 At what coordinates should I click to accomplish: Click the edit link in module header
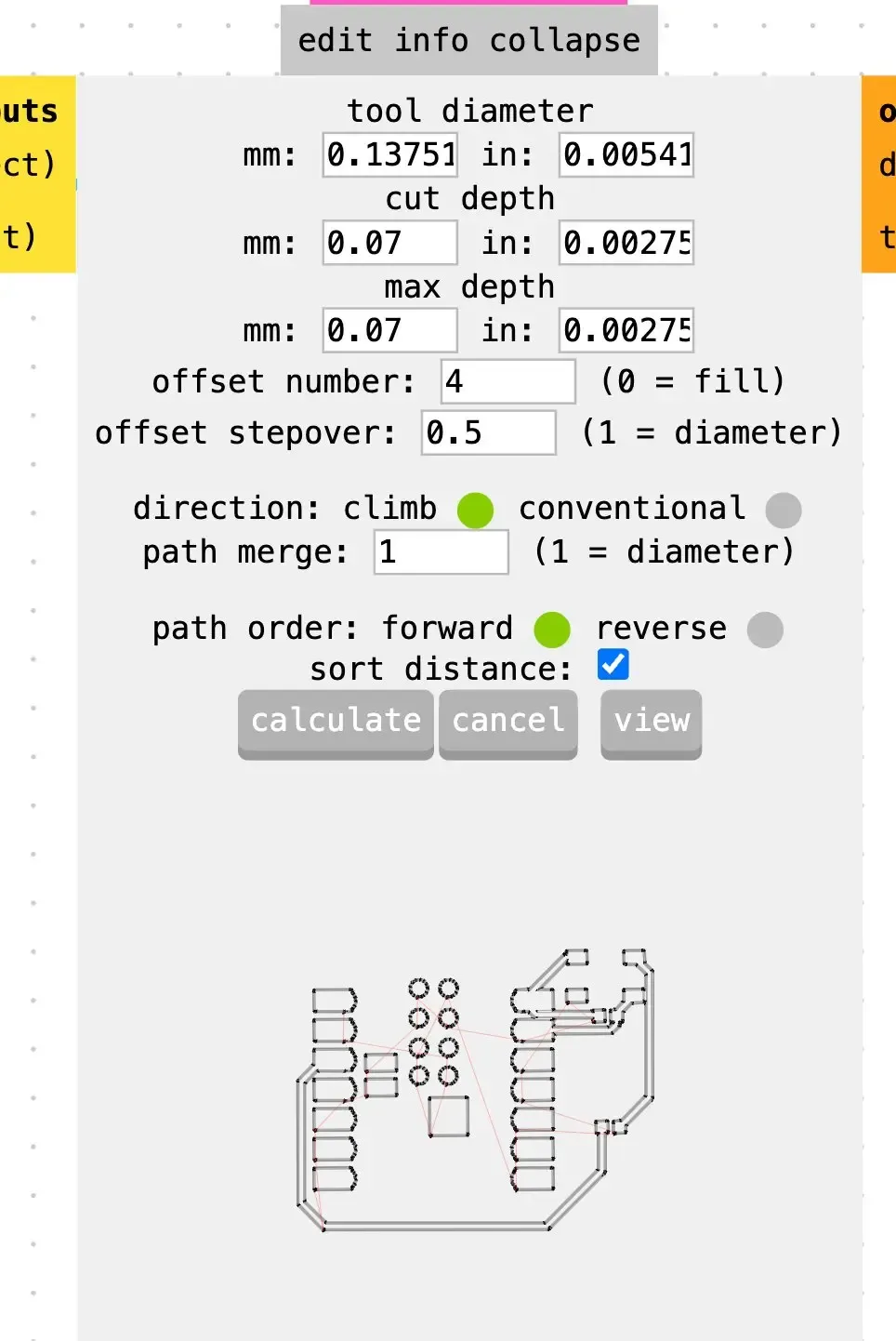(335, 41)
